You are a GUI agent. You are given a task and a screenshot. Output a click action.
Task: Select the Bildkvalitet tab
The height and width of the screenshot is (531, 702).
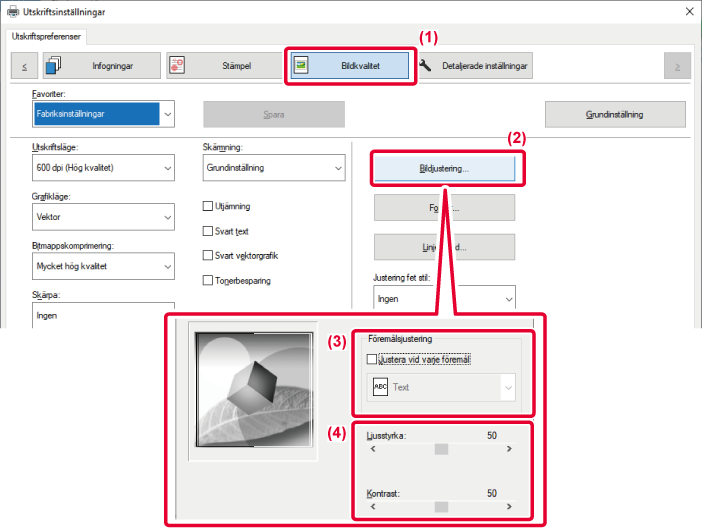pyautogui.click(x=347, y=65)
